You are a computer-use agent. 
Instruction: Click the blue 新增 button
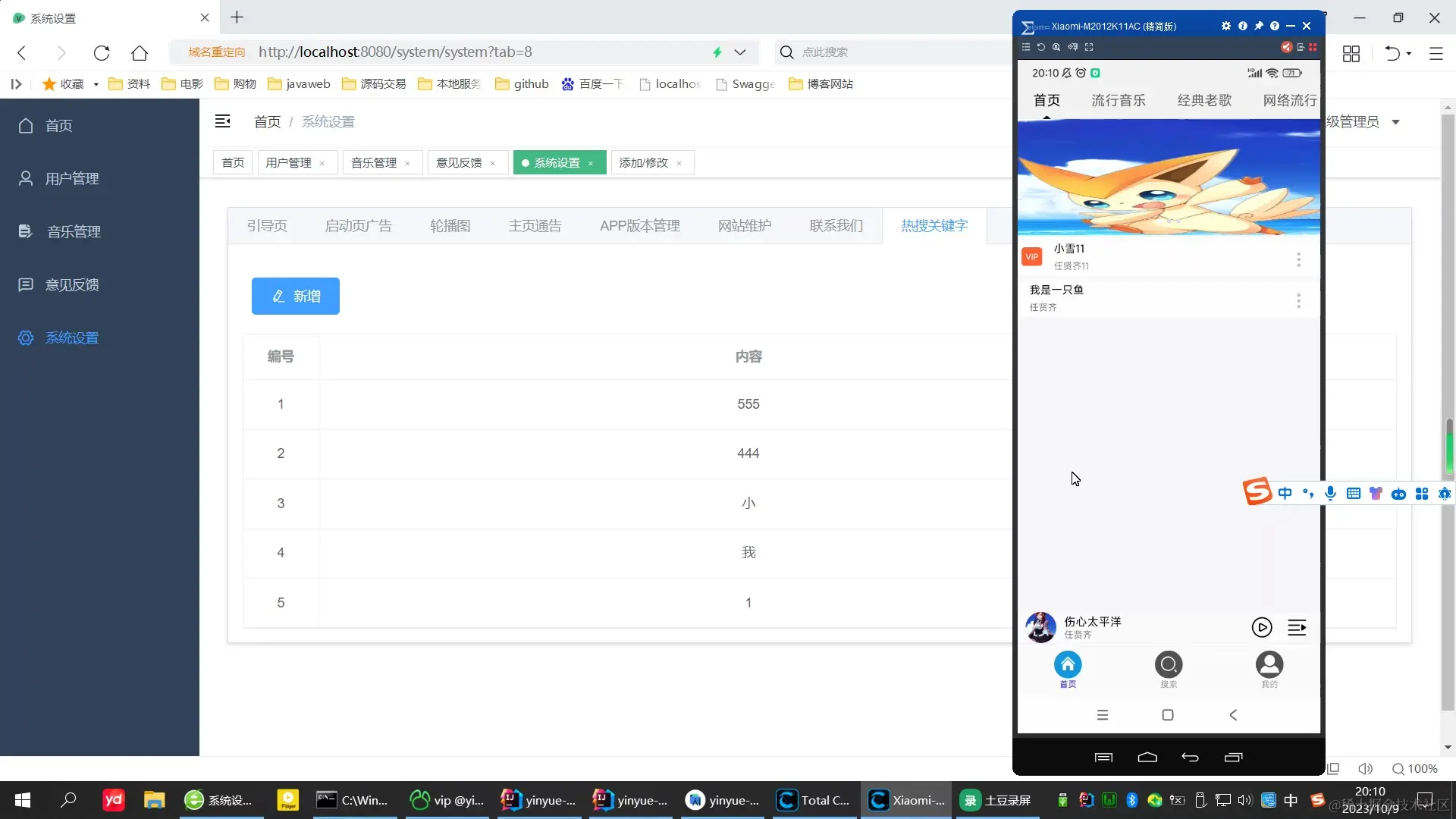pos(296,296)
